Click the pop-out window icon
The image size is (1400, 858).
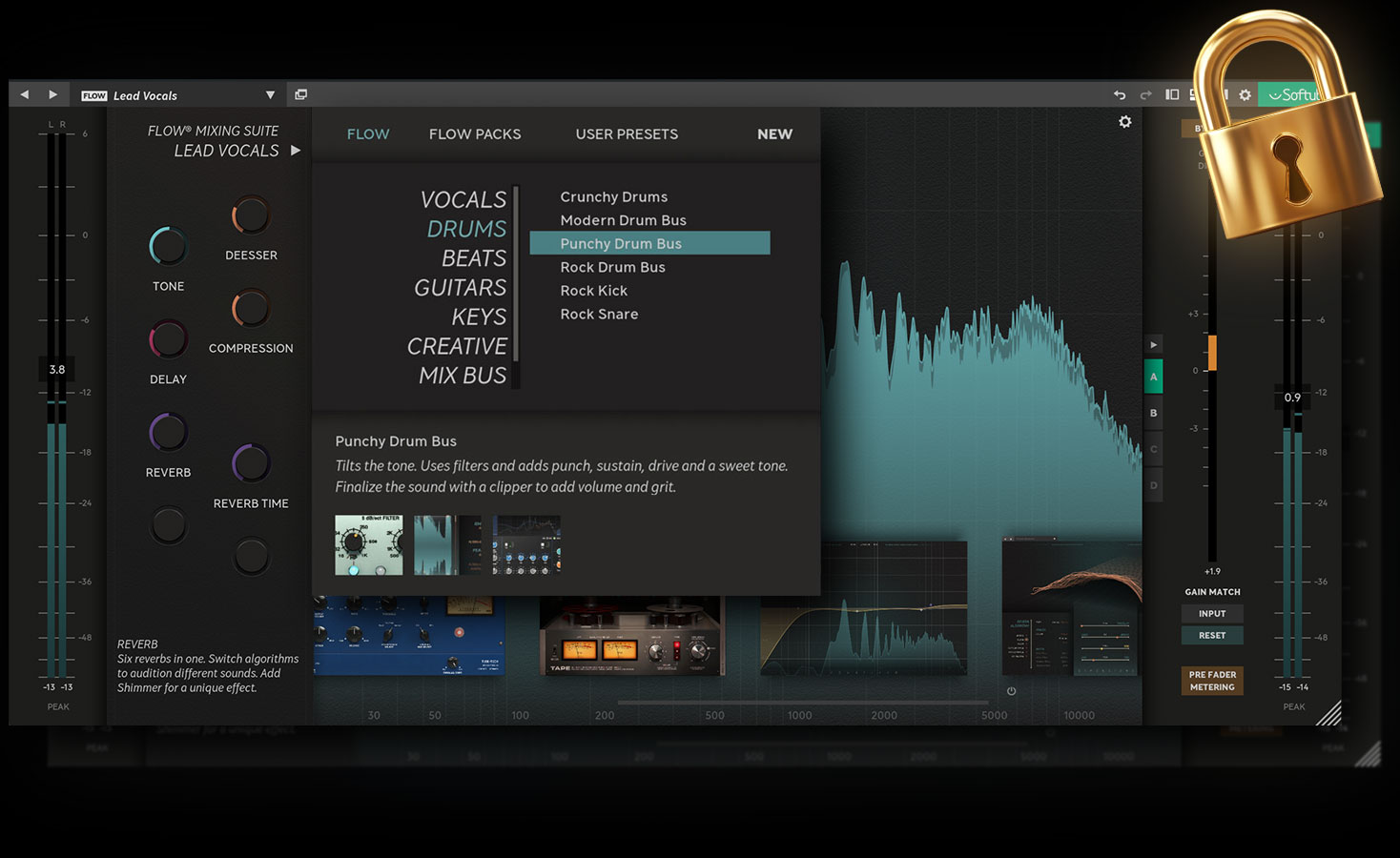(300, 94)
